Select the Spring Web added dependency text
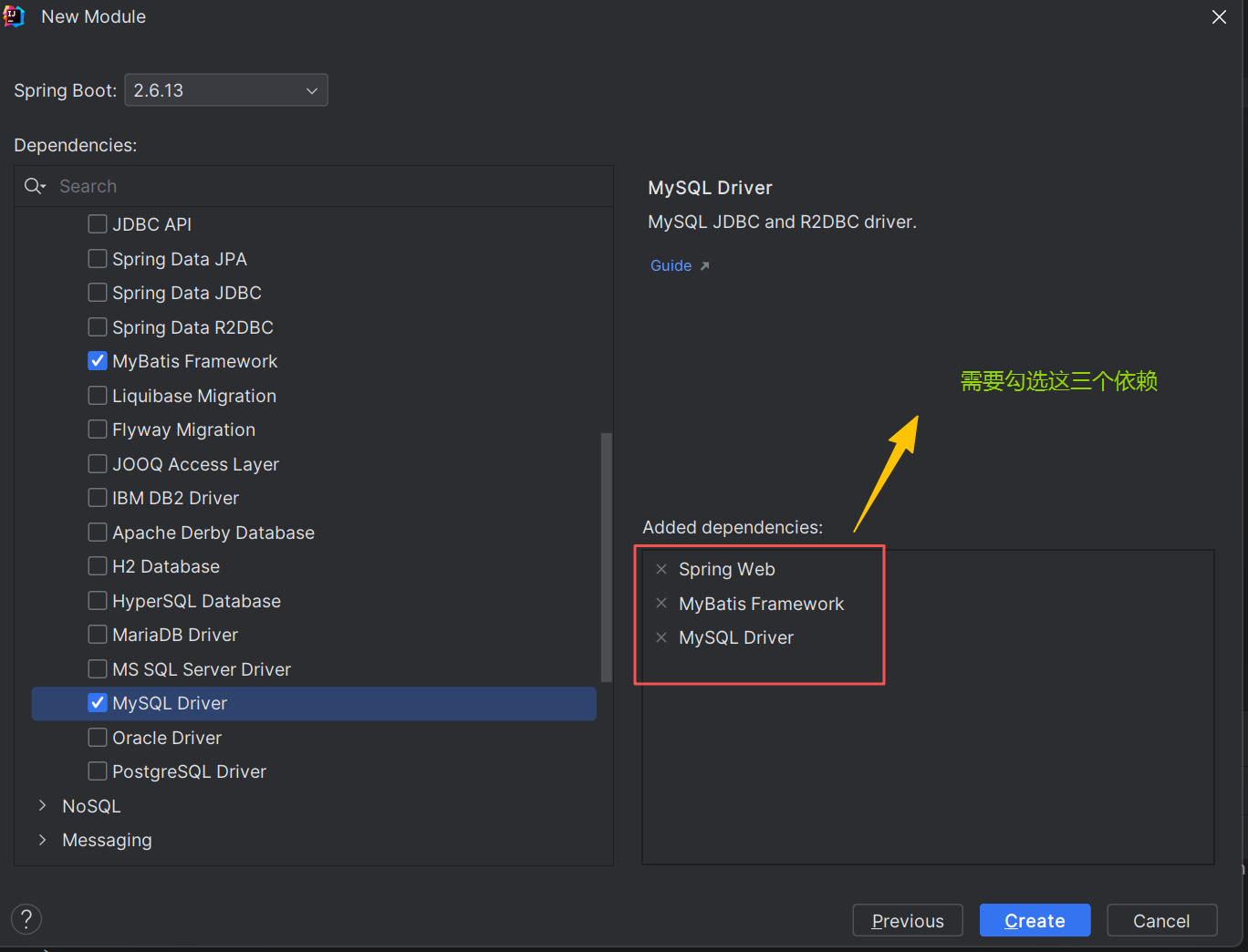Viewport: 1248px width, 952px height. click(x=727, y=569)
